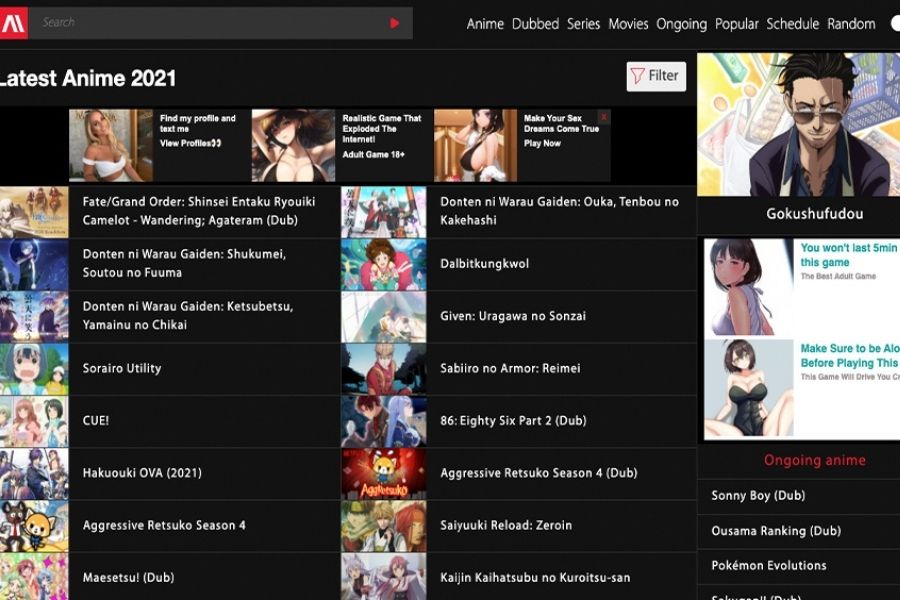Click the Sabiiro no Armor thumbnail

pos(383,369)
